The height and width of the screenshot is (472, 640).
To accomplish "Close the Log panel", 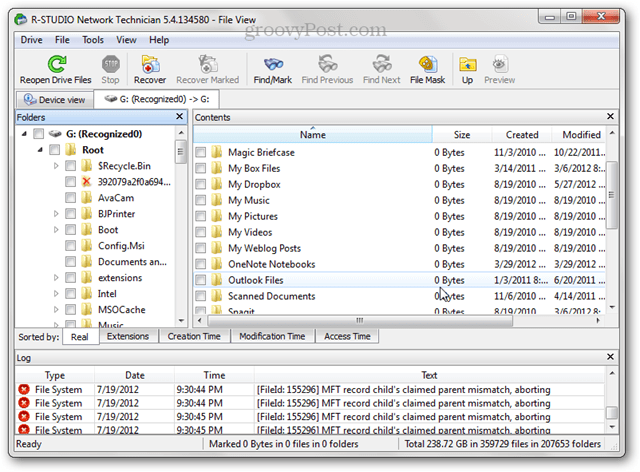I will pyautogui.click(x=610, y=357).
